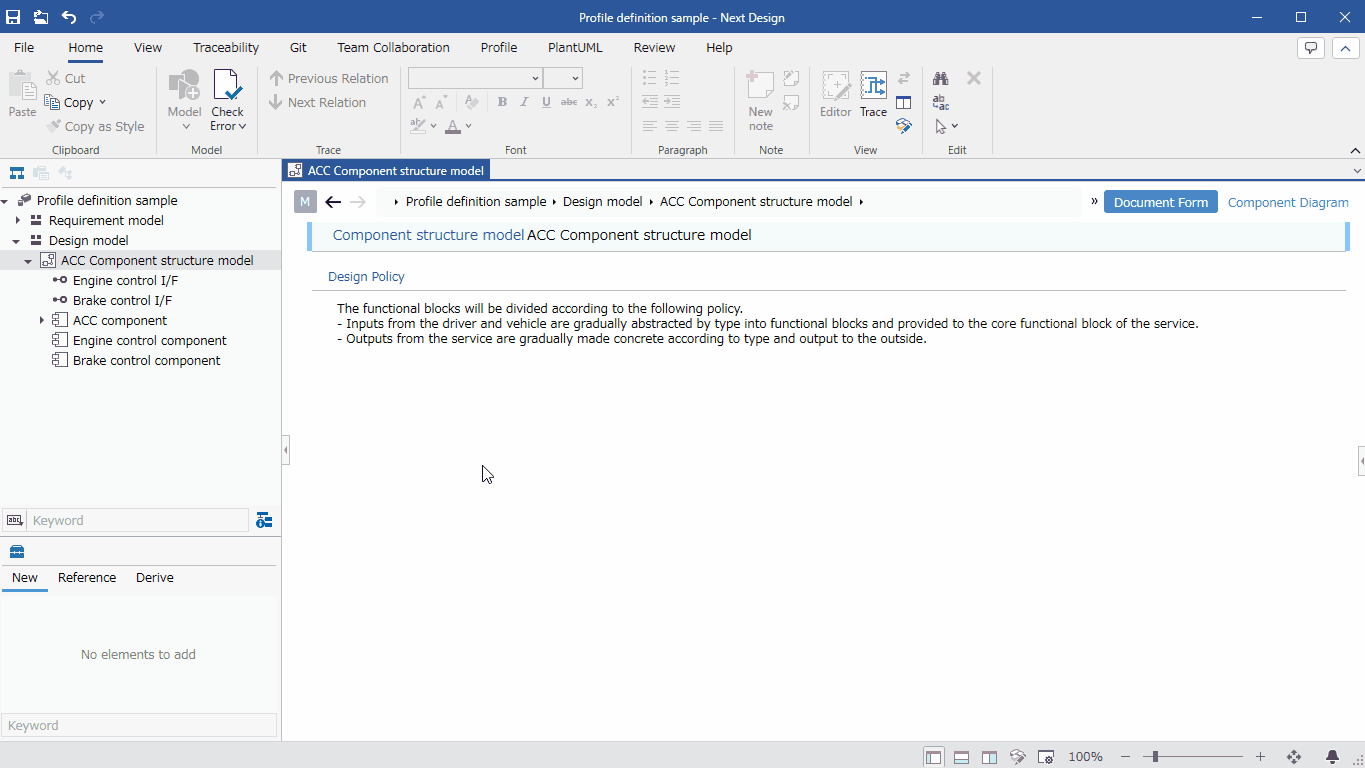Click the Editor view icon

tap(836, 86)
